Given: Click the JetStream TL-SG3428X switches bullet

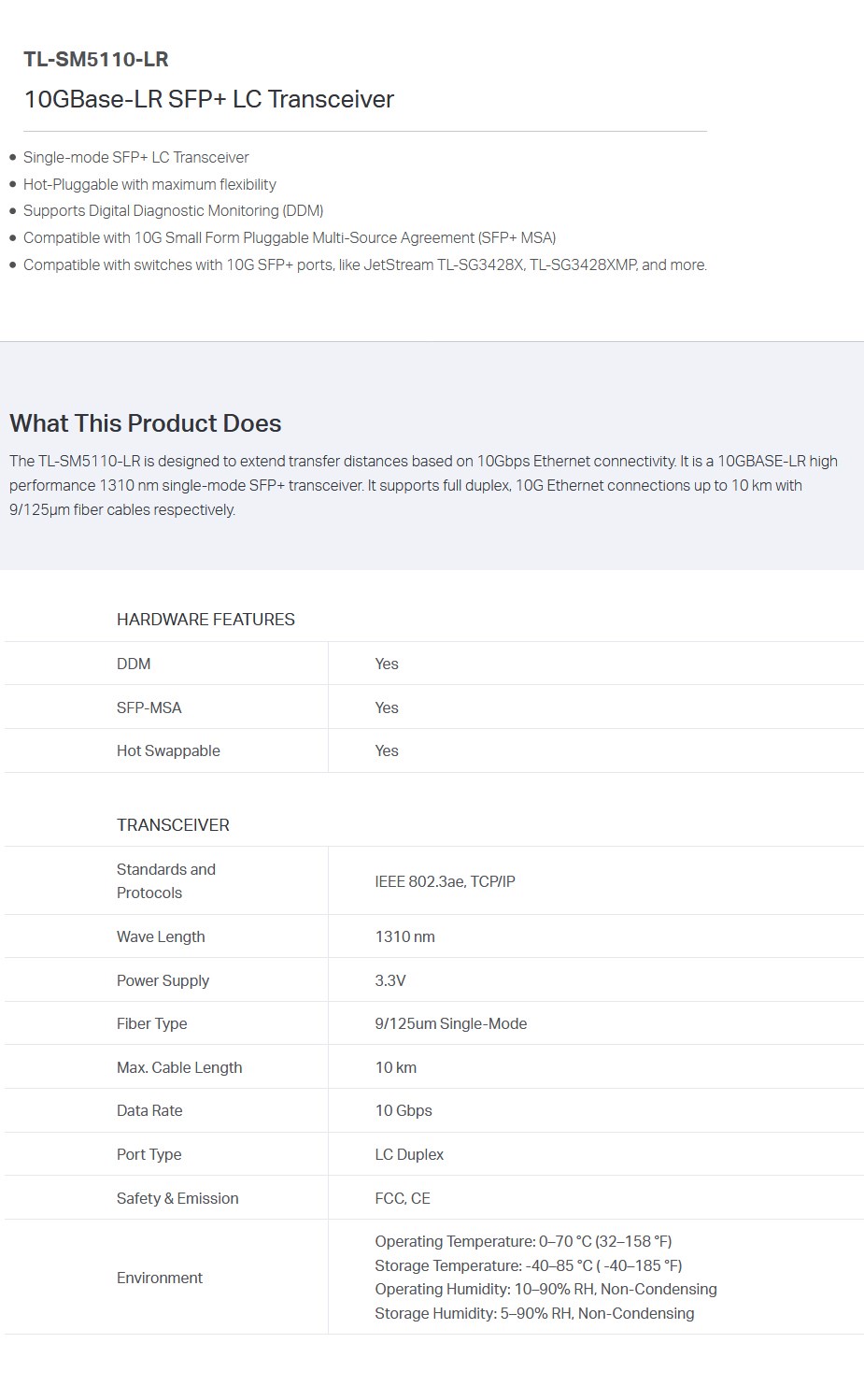Looking at the screenshot, I should coord(365,264).
